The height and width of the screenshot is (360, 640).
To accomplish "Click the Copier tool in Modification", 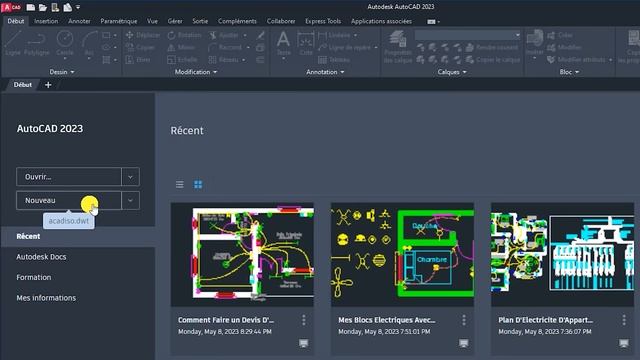I will (140, 47).
